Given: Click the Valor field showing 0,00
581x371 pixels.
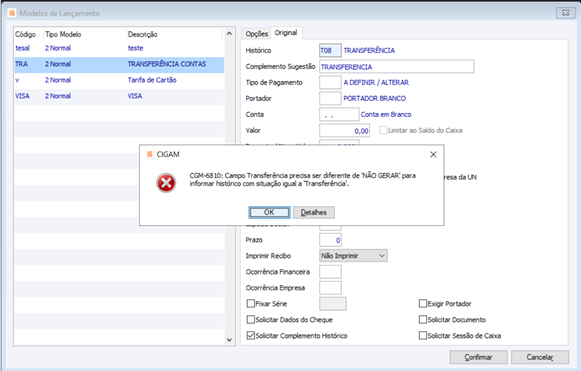Looking at the screenshot, I should (x=344, y=130).
